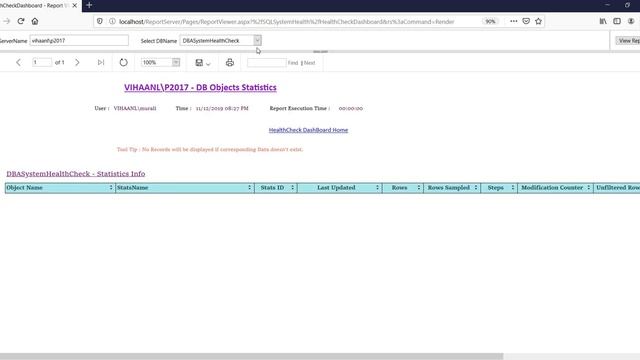
Task: Sort by Object Name column
Action: point(111,188)
